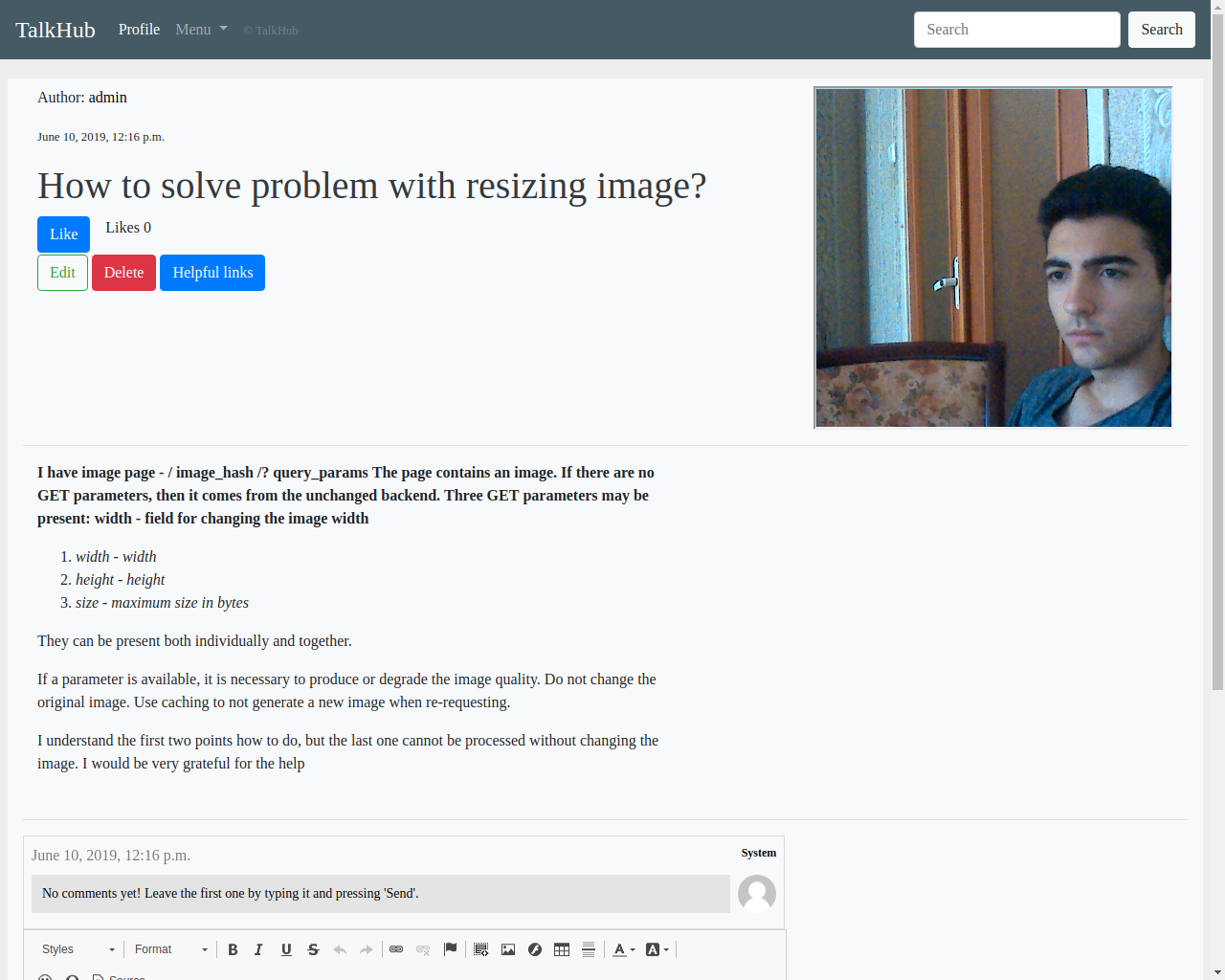
Task: Click the navbar Search button
Action: (1162, 30)
